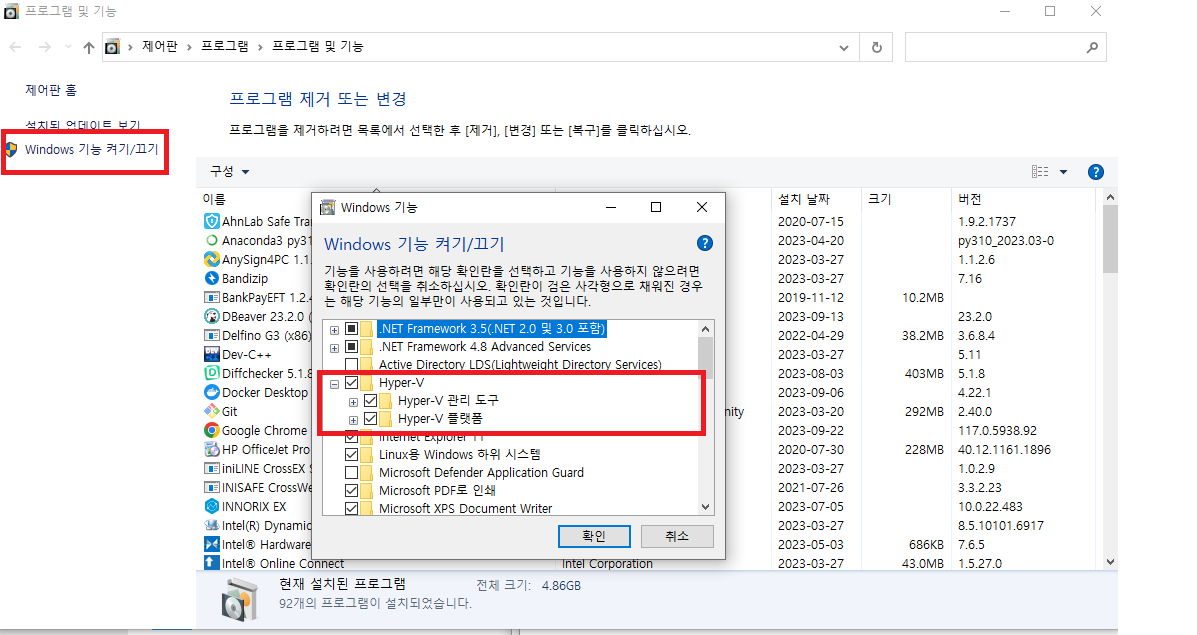
Task: Click the AnySign4PC program icon
Action: tap(211, 259)
